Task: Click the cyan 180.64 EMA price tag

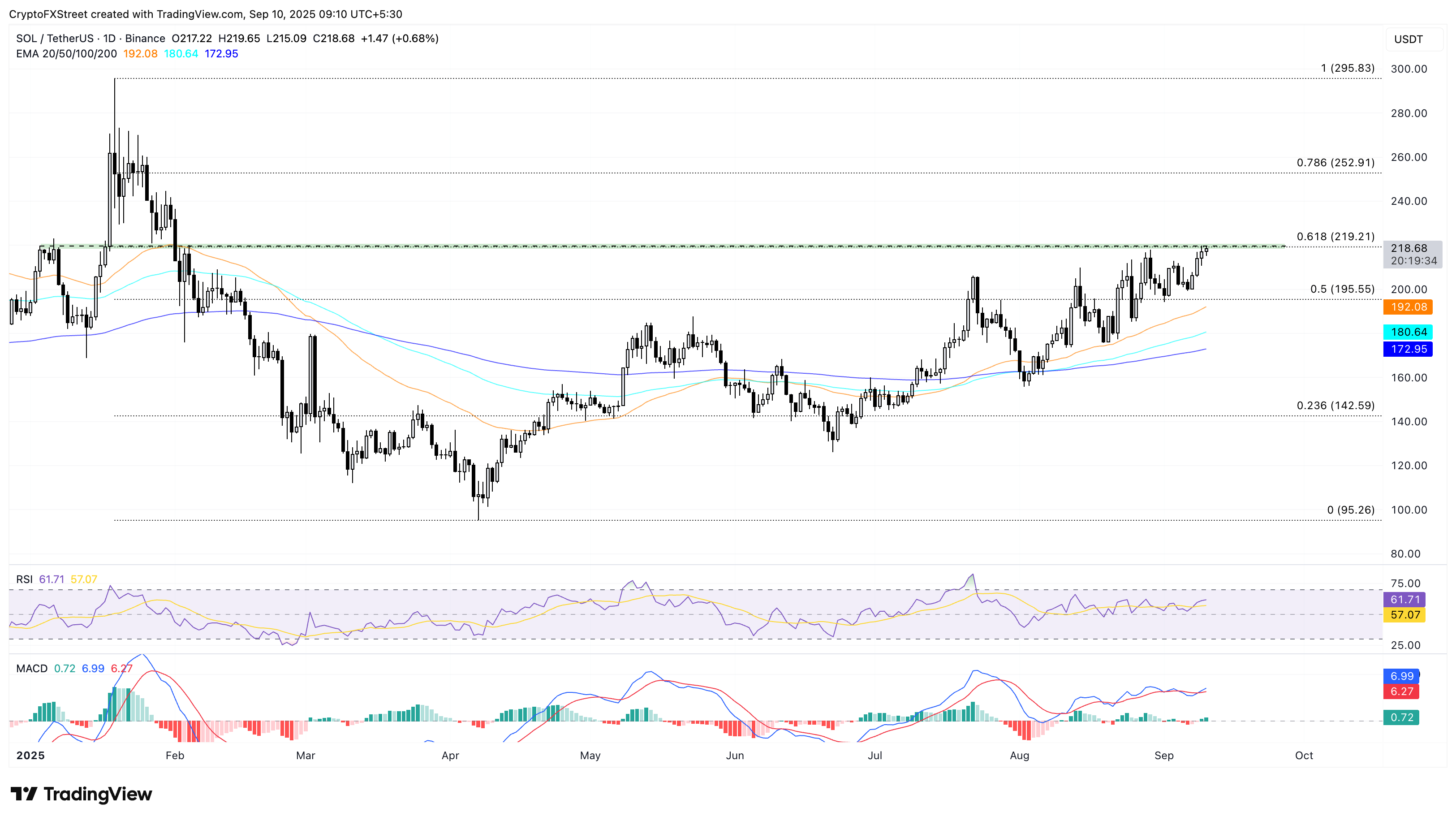Action: pyautogui.click(x=1407, y=332)
